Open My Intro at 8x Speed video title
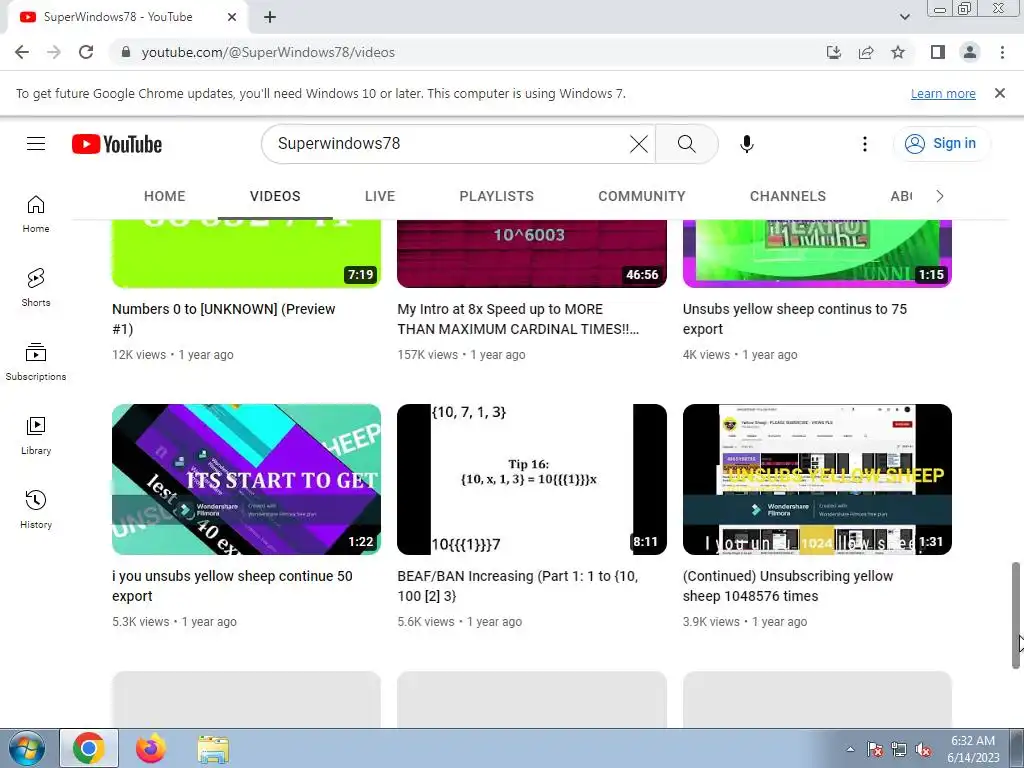This screenshot has width=1024, height=768. (519, 319)
